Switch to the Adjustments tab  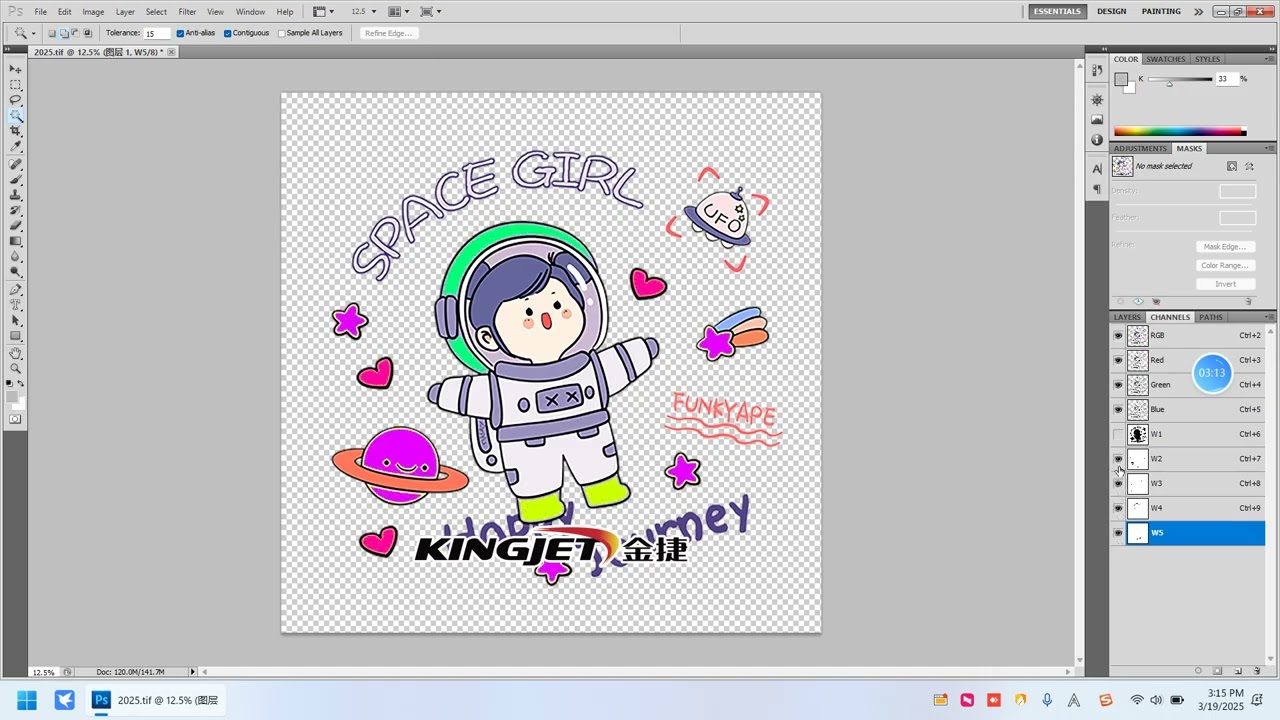(1140, 148)
